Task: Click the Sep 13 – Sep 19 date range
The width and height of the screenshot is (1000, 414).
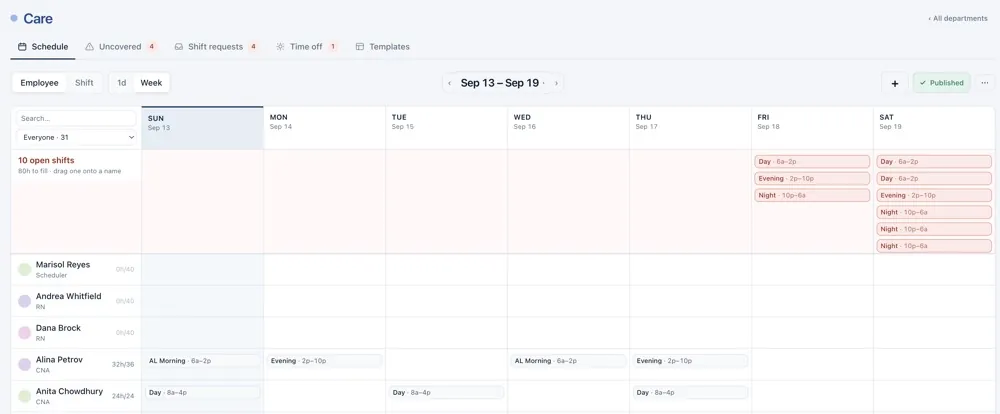Action: (x=500, y=84)
